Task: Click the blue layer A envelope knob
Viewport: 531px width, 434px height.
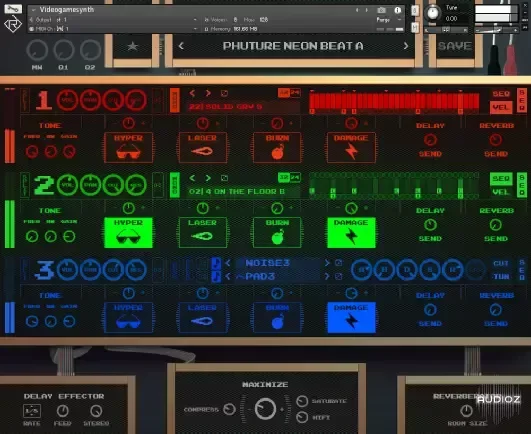Action: click(x=361, y=270)
